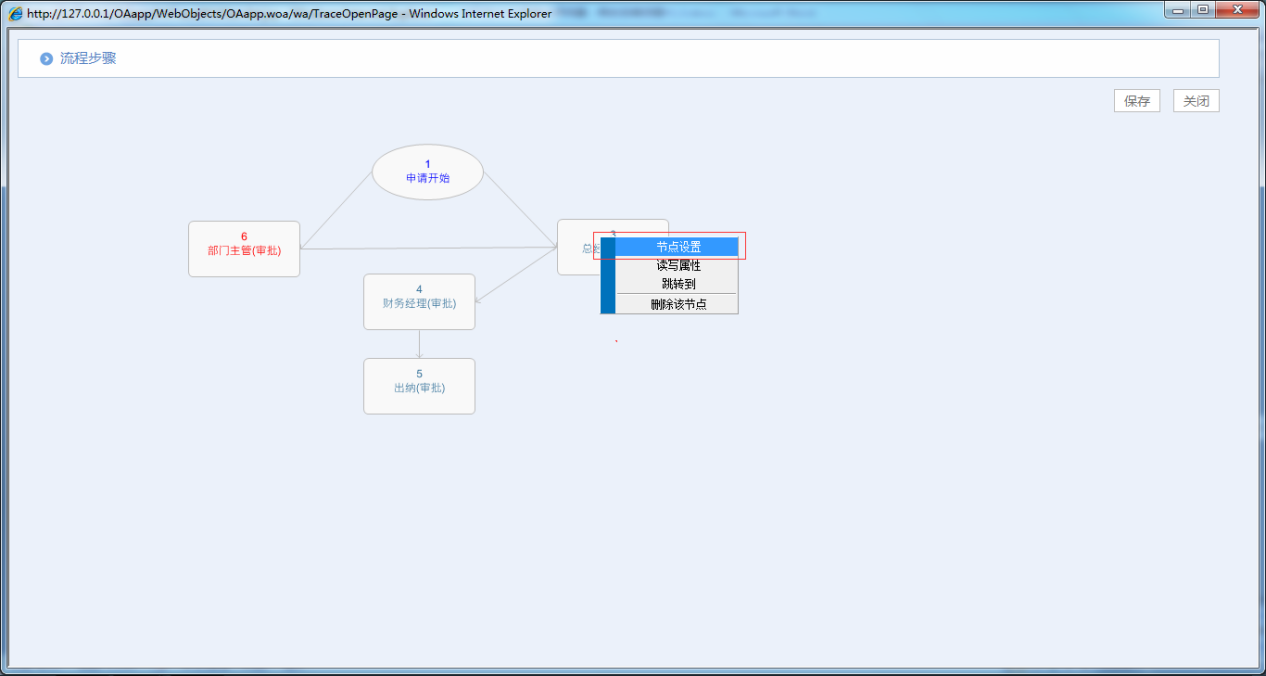
Task: Choose 节点设置 from the context menu
Action: (x=678, y=247)
